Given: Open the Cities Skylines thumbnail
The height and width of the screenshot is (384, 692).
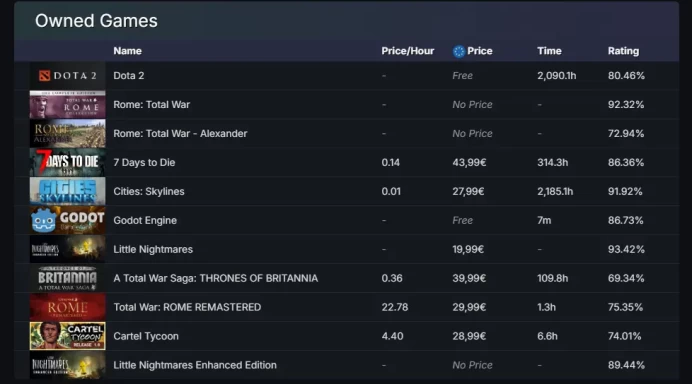Looking at the screenshot, I should coord(68,191).
